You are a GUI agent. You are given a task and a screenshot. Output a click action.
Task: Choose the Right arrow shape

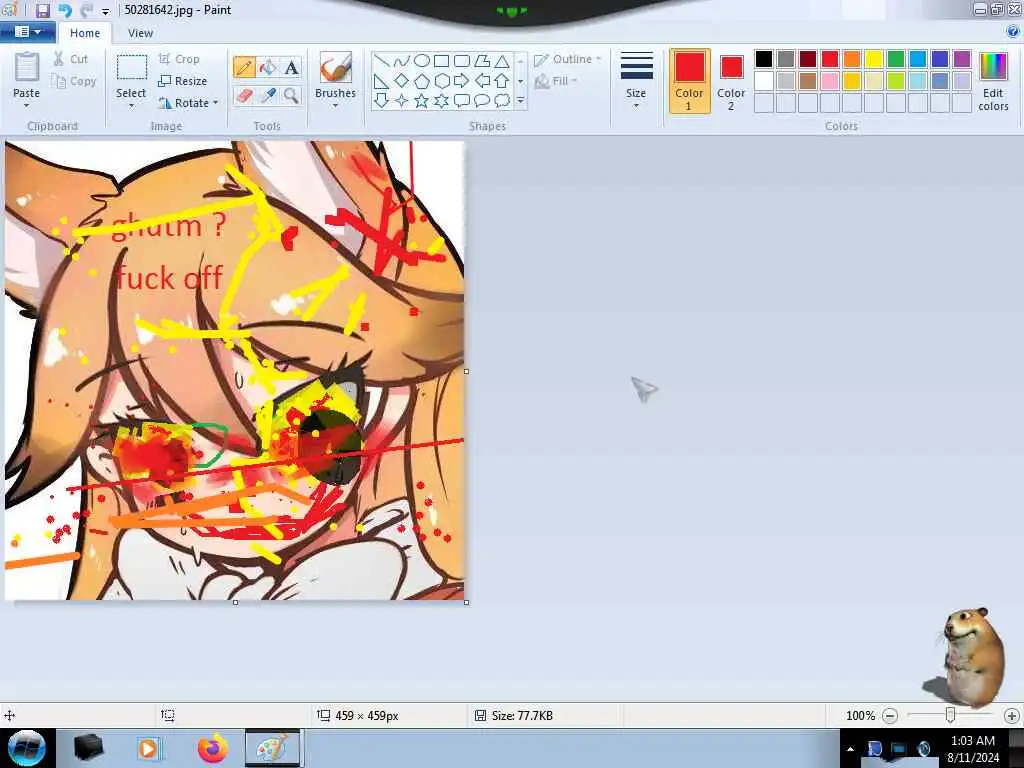(x=462, y=81)
